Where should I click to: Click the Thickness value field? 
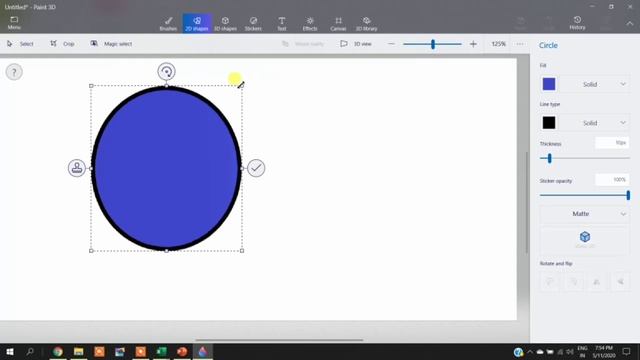tap(612, 143)
